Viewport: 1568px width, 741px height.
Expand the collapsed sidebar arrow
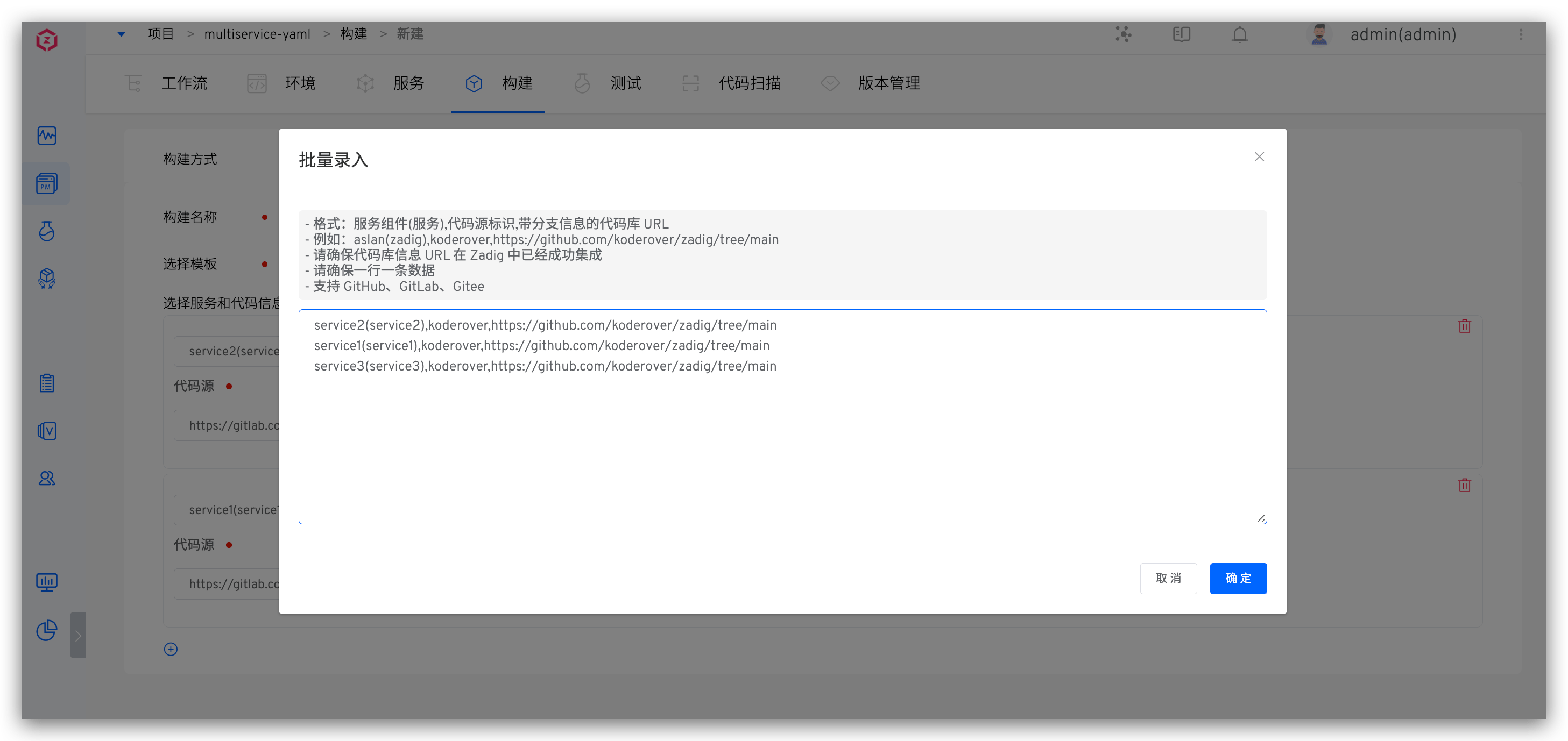click(77, 635)
